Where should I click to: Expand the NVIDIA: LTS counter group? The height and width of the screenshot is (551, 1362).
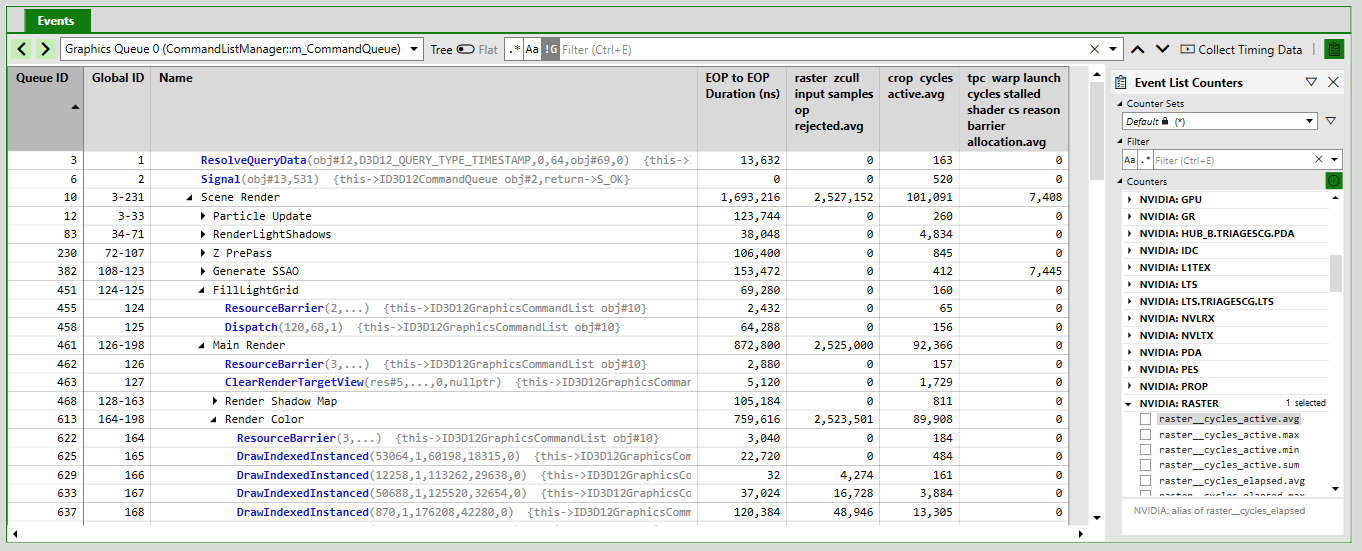click(x=1131, y=284)
